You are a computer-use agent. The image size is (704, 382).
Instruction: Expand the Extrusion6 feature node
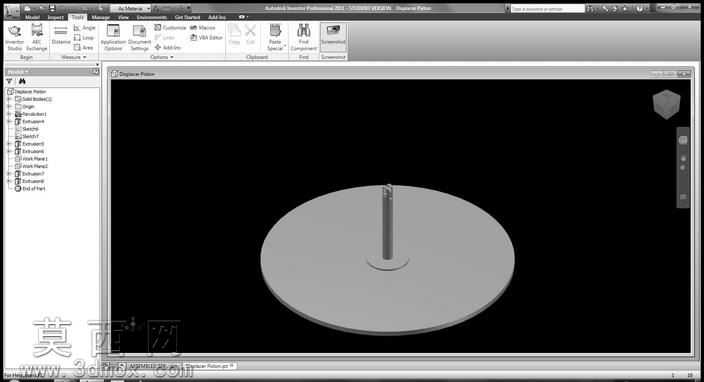(x=9, y=151)
